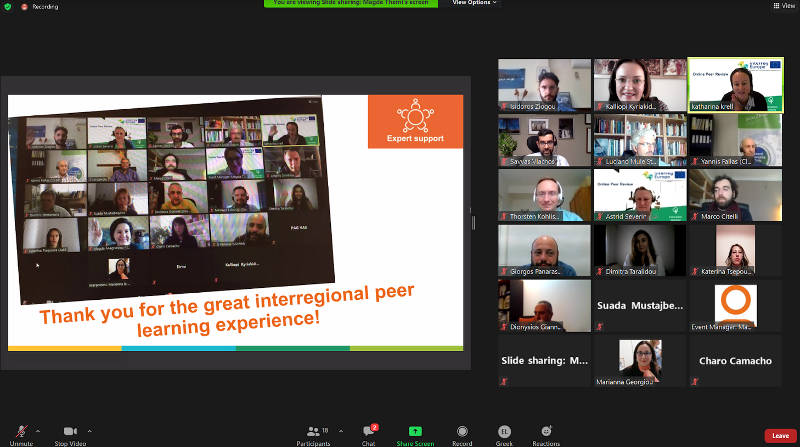Viewport: 800px width, 447px height.
Task: Open the View Options menu
Action: click(474, 3)
